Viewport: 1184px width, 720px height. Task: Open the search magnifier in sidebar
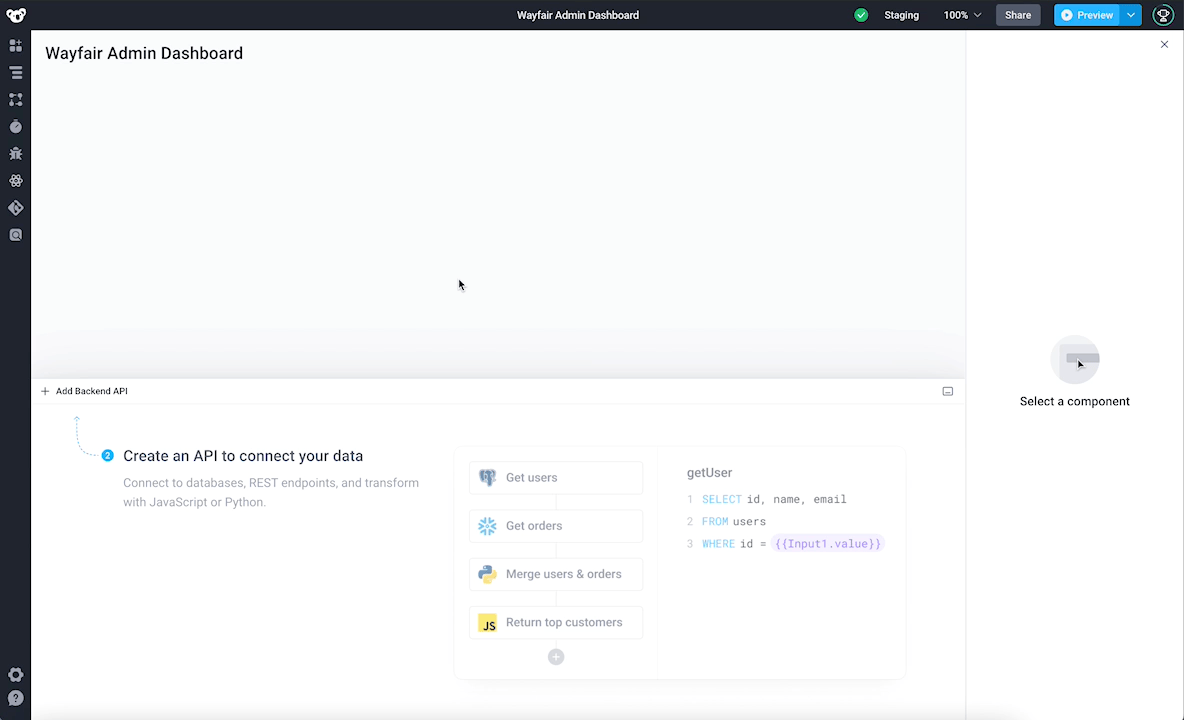click(x=16, y=235)
